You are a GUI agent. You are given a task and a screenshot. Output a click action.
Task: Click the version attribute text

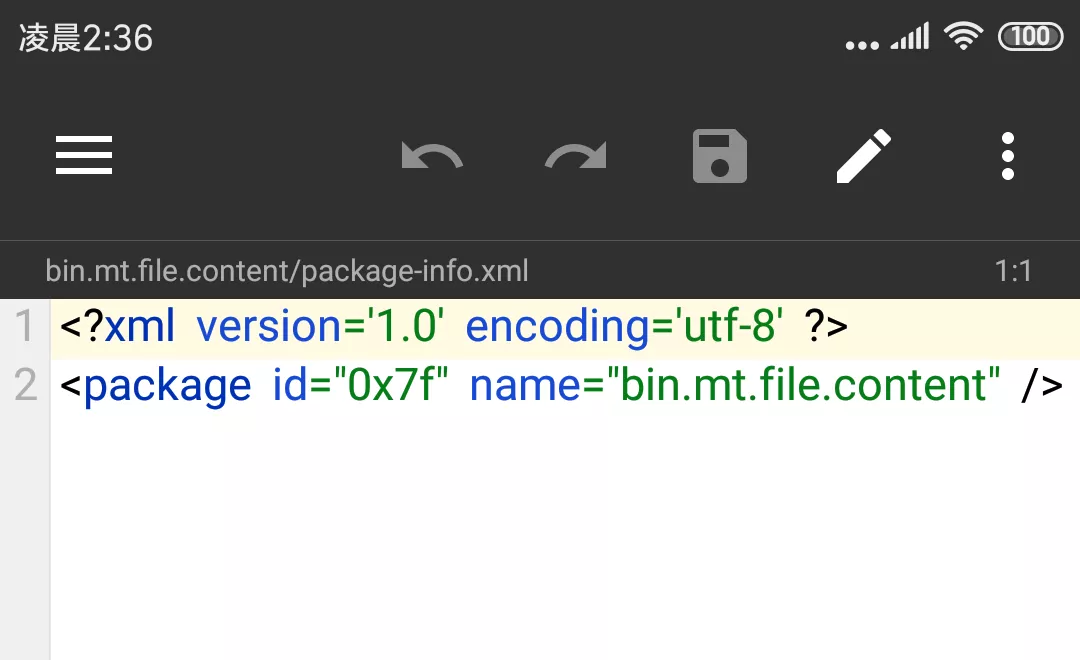point(268,327)
